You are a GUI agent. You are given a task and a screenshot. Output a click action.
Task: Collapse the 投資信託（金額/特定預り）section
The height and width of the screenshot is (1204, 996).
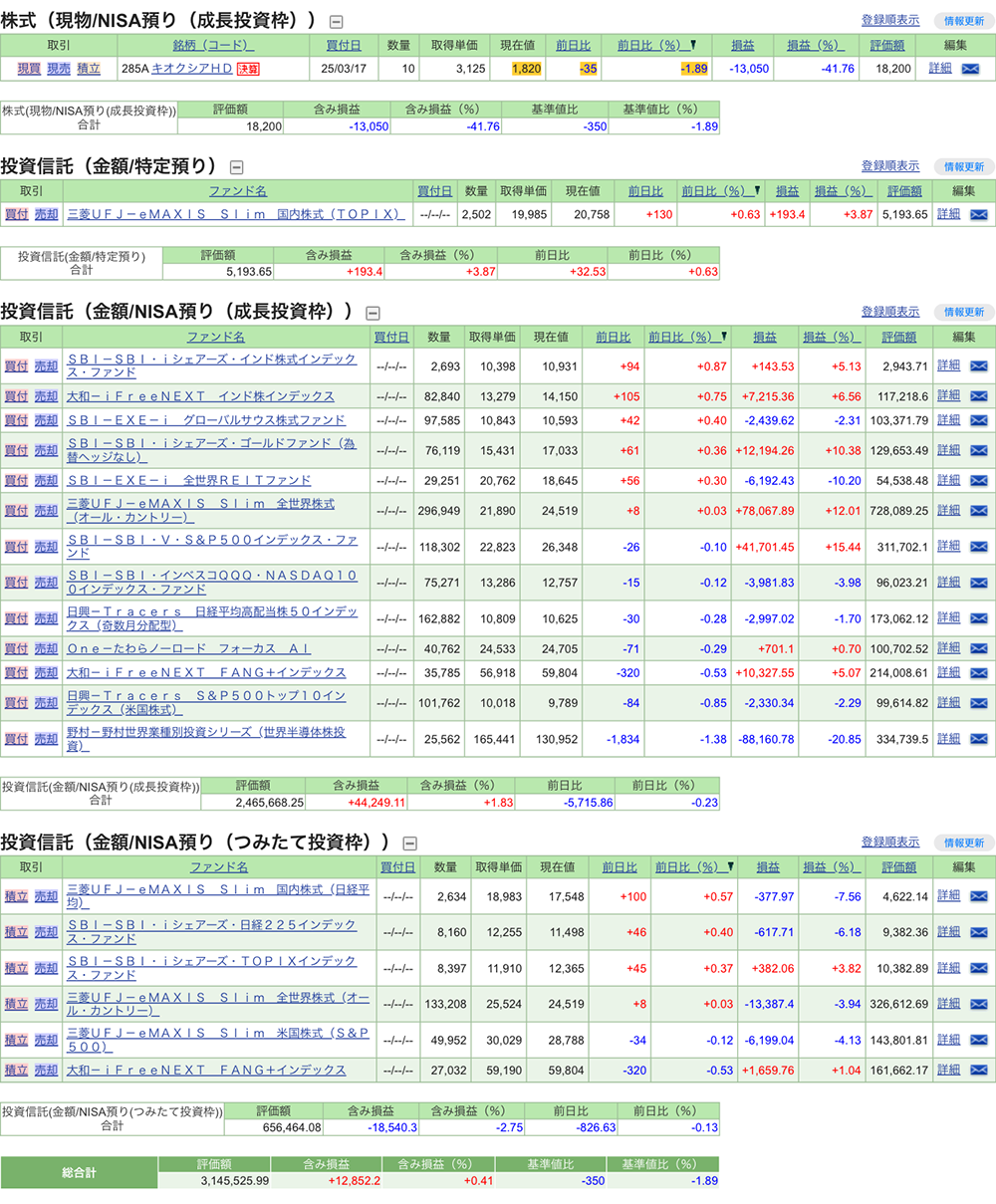pyautogui.click(x=236, y=167)
